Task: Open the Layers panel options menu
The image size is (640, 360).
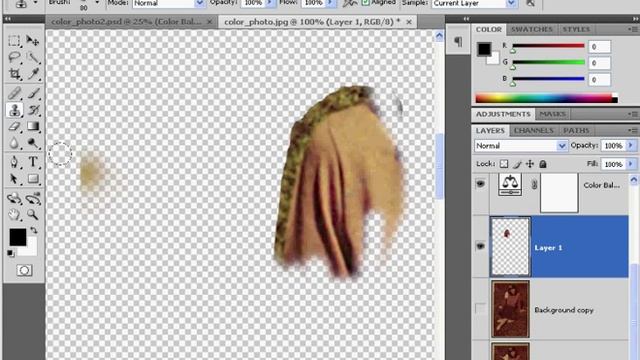Action: point(633,130)
